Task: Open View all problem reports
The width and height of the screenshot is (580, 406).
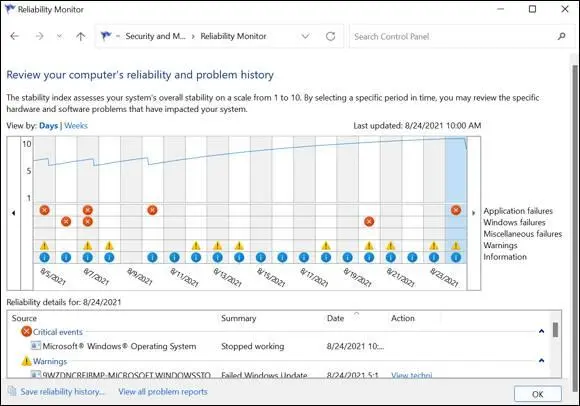Action: 163,392
